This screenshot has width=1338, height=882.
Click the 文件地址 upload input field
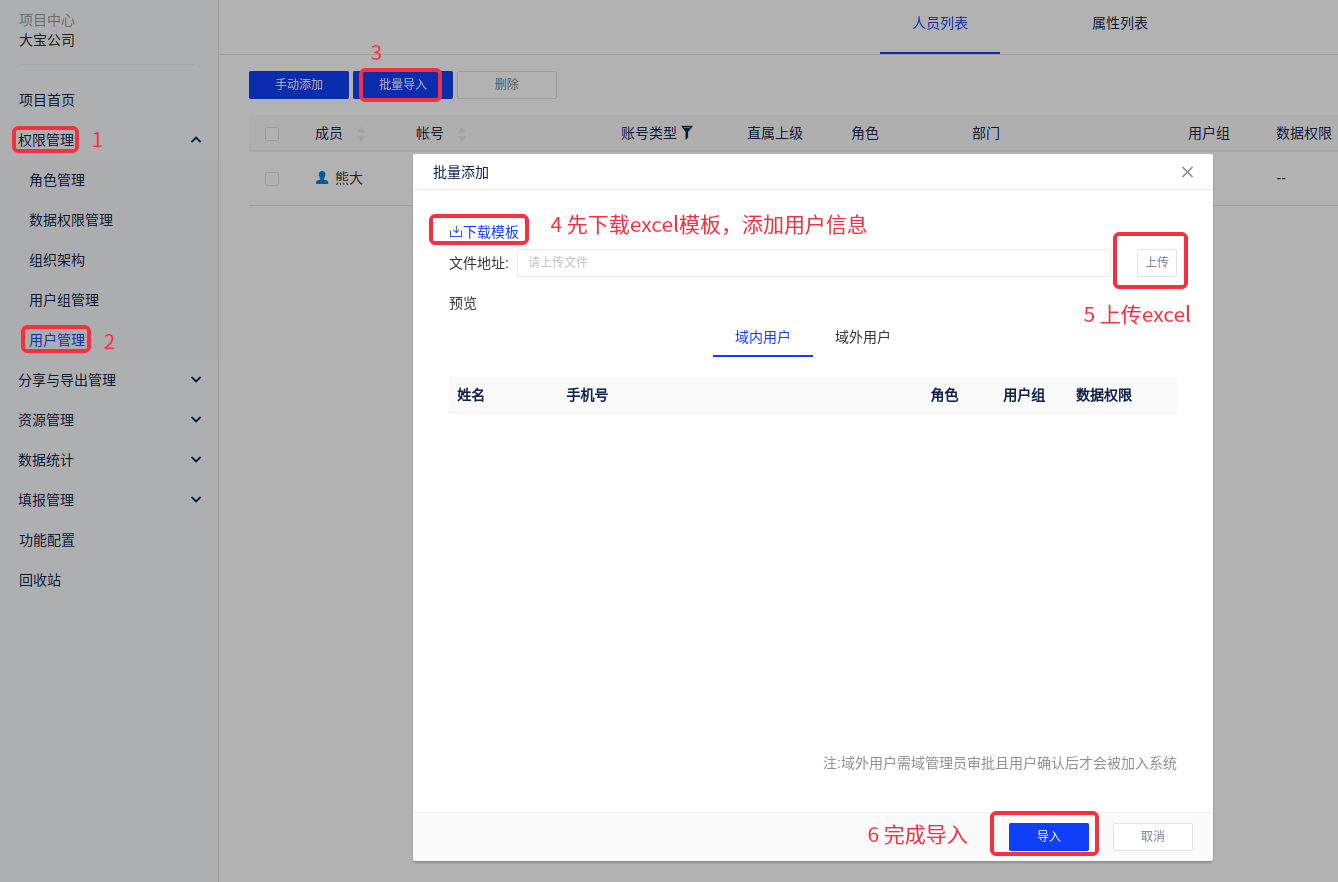tap(812, 263)
